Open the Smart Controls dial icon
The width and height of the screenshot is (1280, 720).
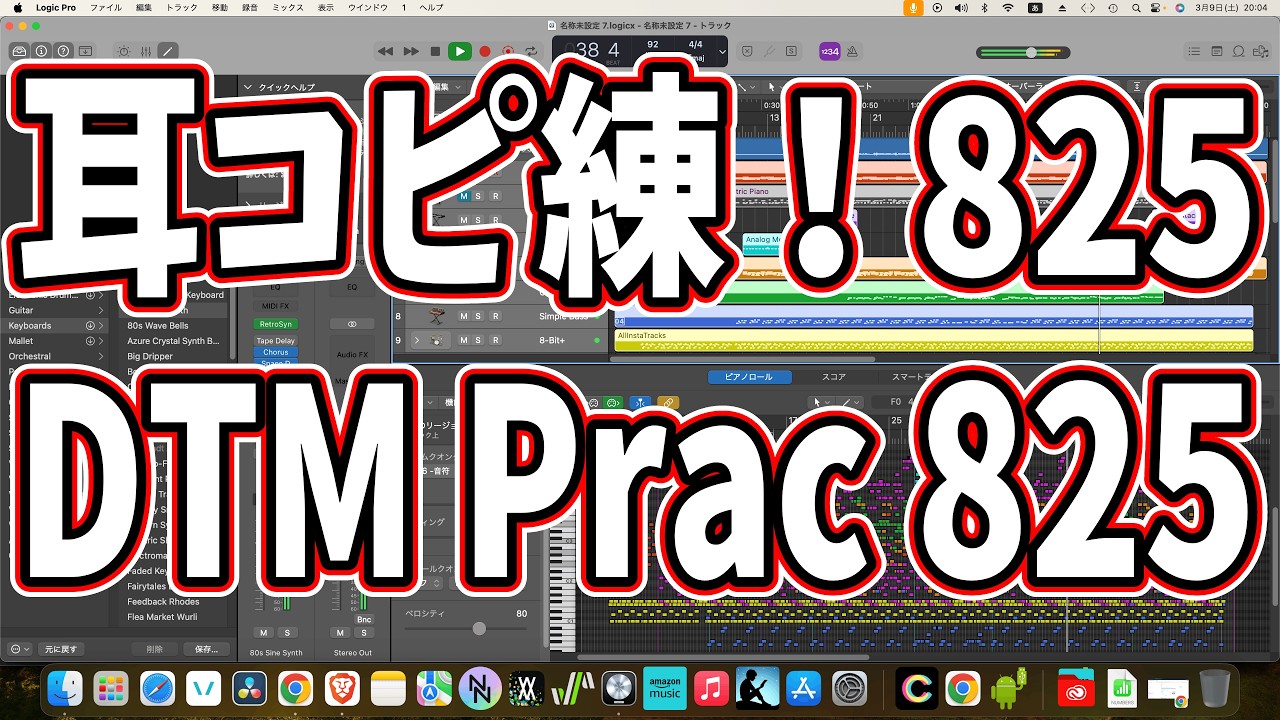[x=124, y=51]
